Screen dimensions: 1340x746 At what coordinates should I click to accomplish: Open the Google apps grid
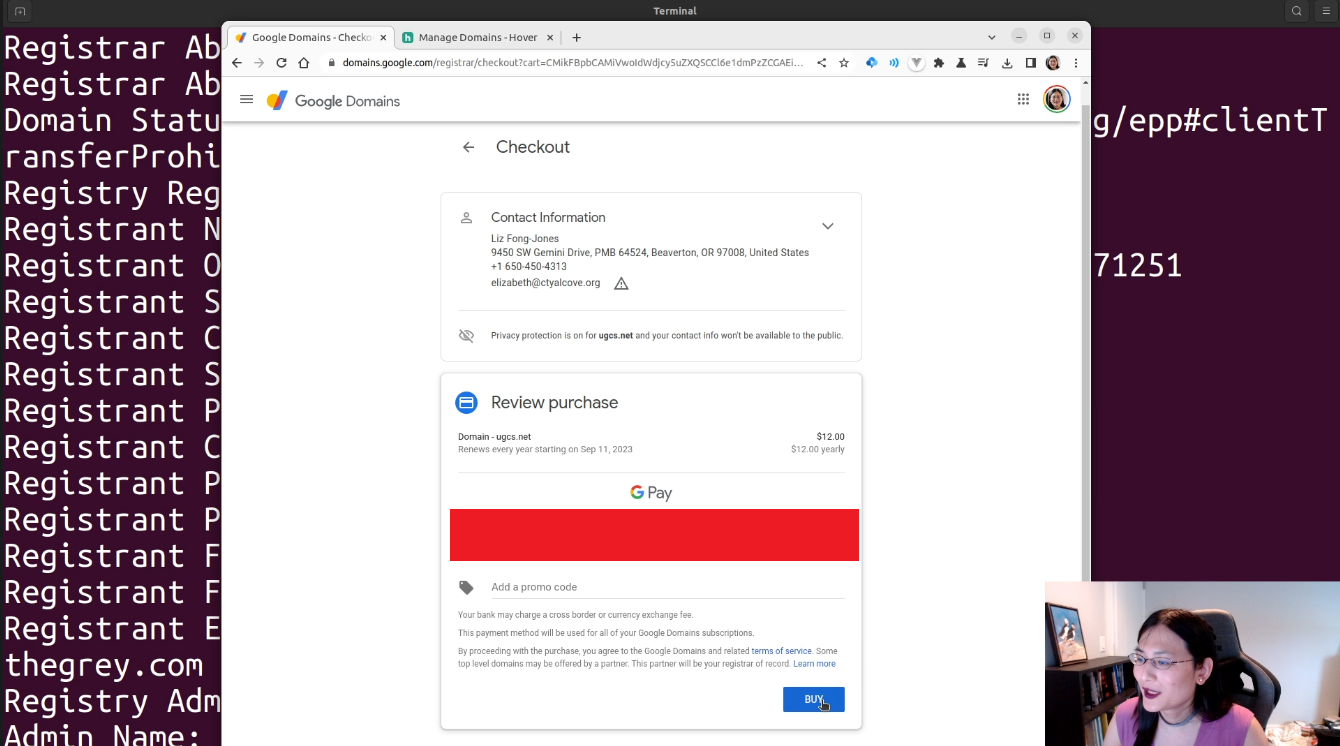1023,99
